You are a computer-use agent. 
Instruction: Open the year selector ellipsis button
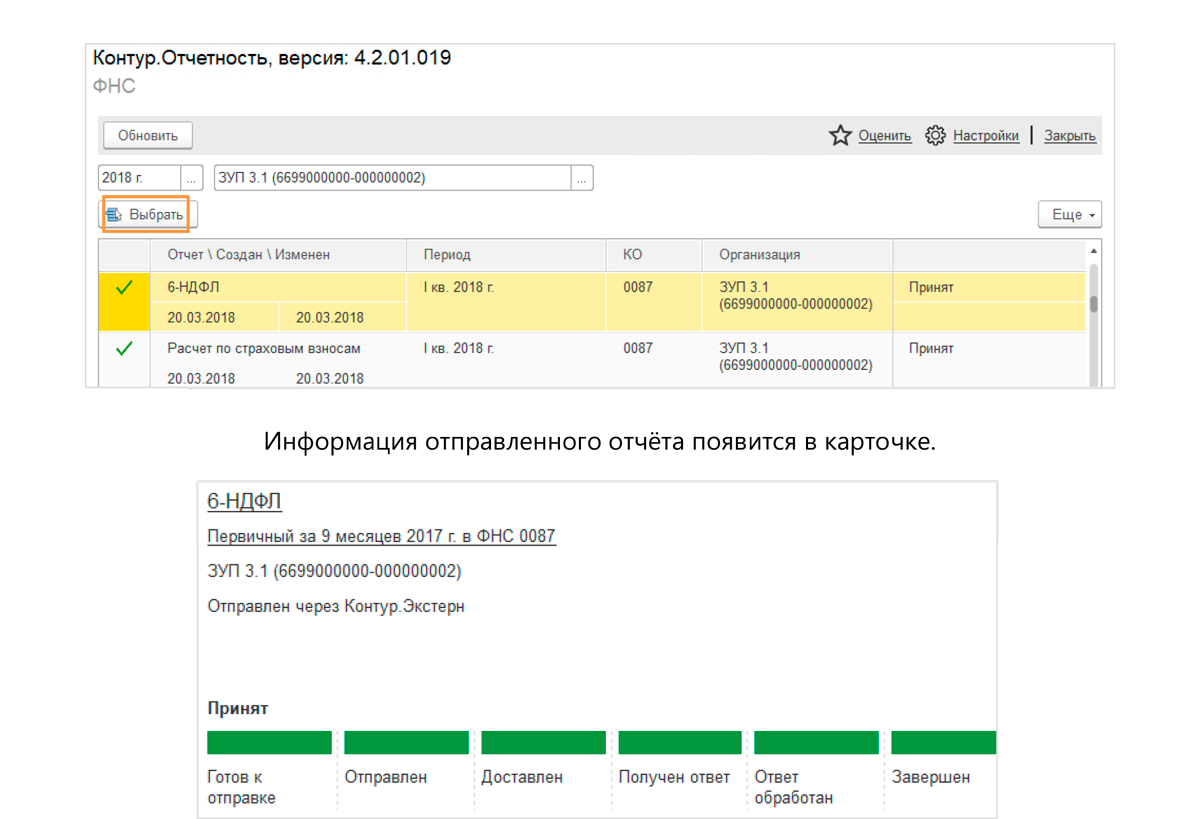[192, 178]
